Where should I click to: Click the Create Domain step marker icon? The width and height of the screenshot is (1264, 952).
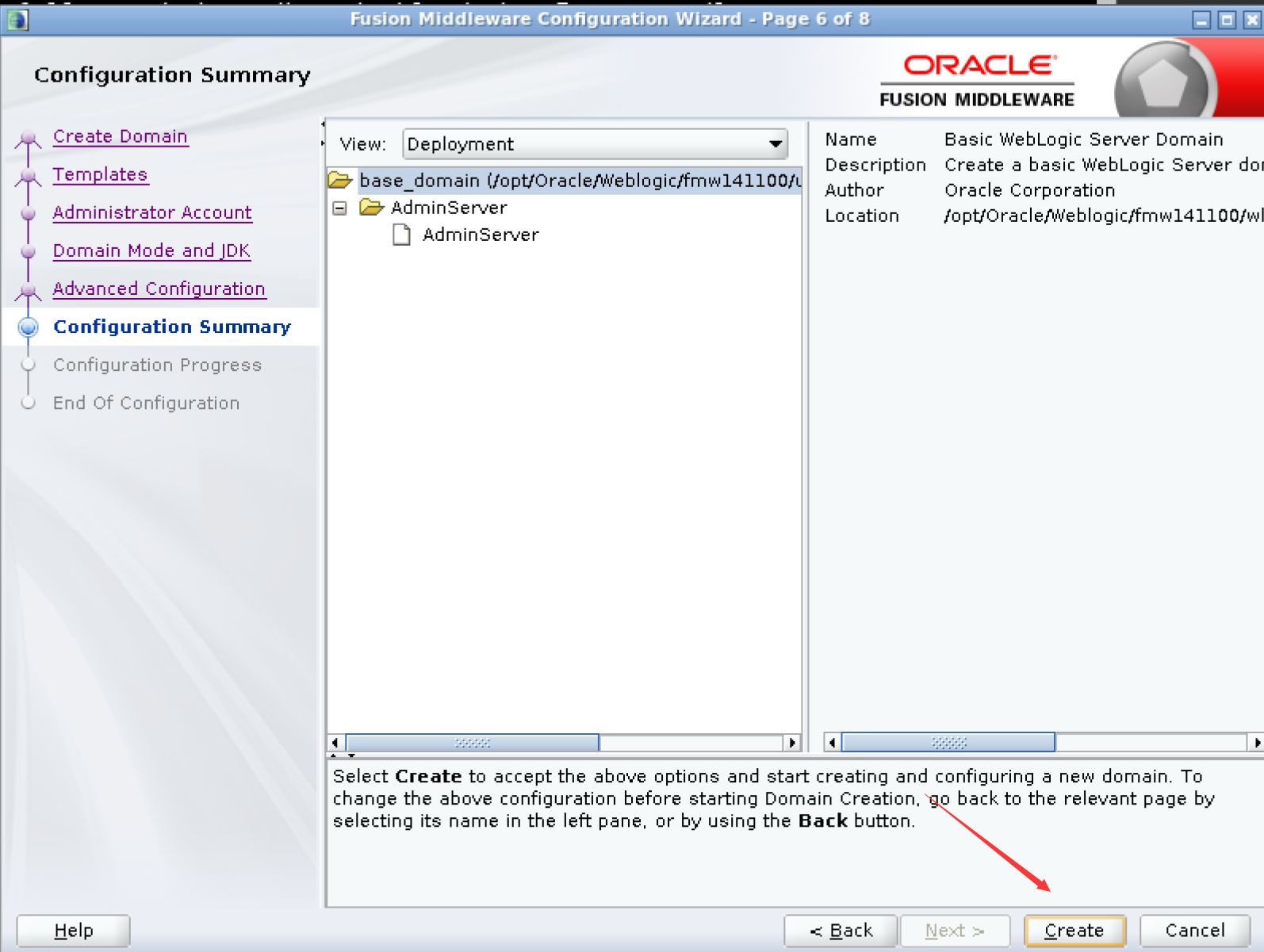[29, 138]
